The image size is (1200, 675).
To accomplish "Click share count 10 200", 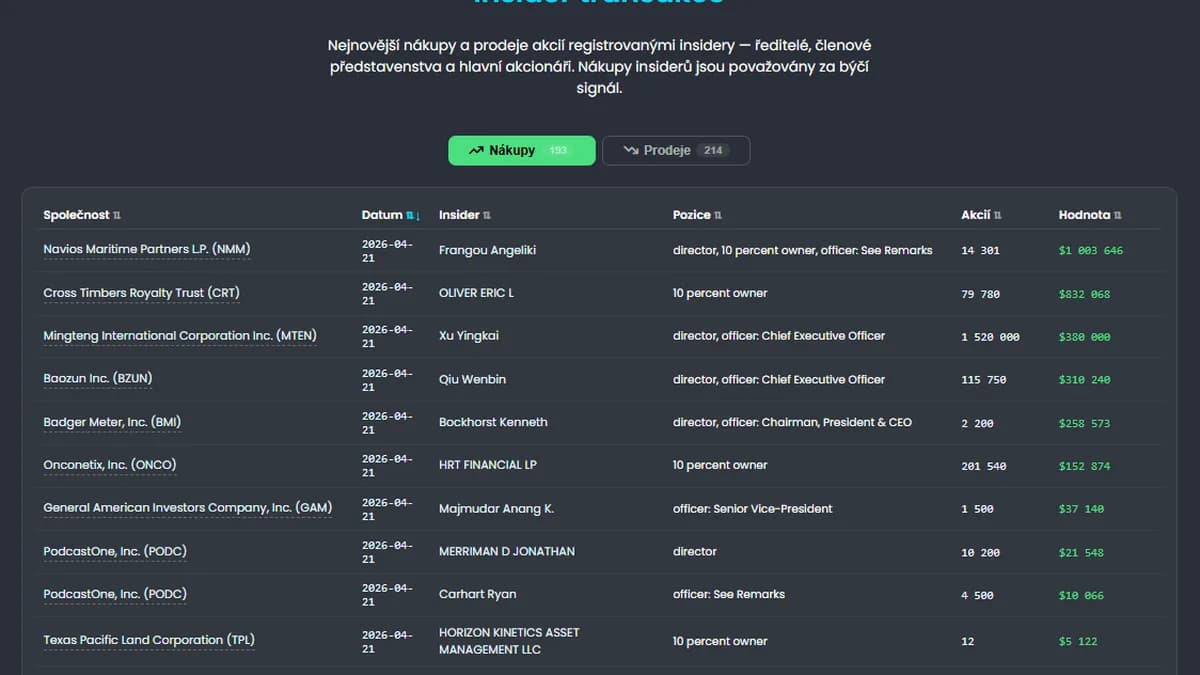I will 980,552.
